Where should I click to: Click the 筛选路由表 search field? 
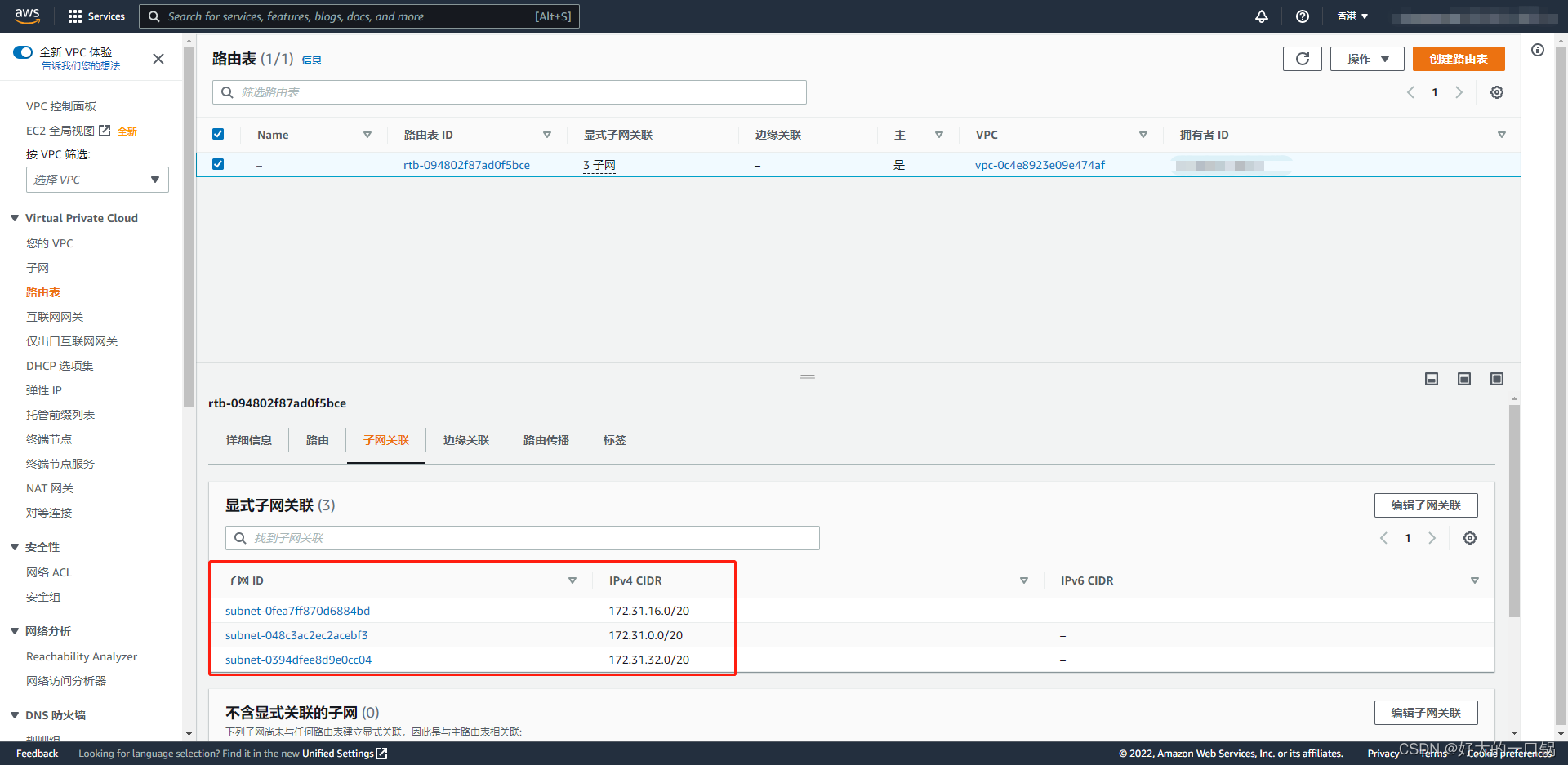coord(510,92)
